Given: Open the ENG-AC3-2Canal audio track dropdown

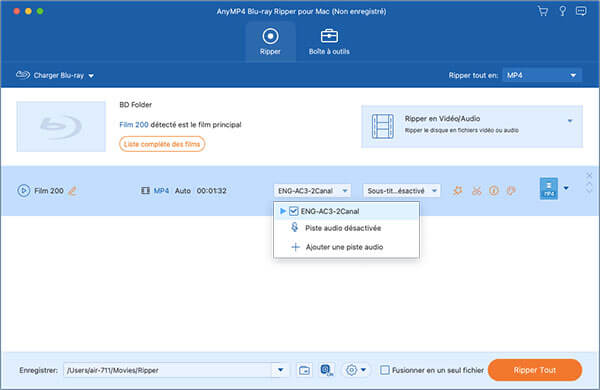Looking at the screenshot, I should (312, 191).
